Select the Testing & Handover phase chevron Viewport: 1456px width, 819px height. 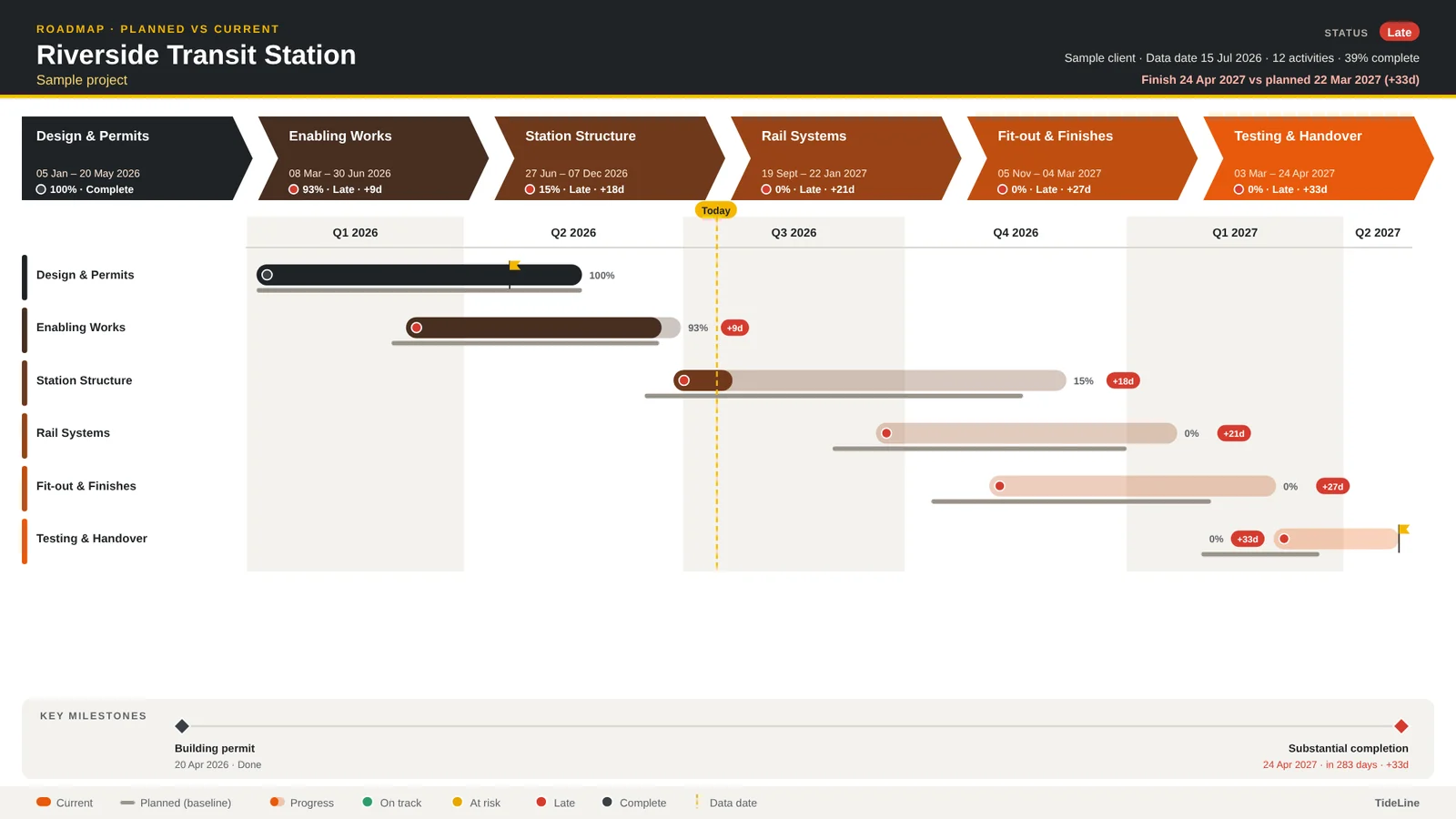tap(1319, 158)
